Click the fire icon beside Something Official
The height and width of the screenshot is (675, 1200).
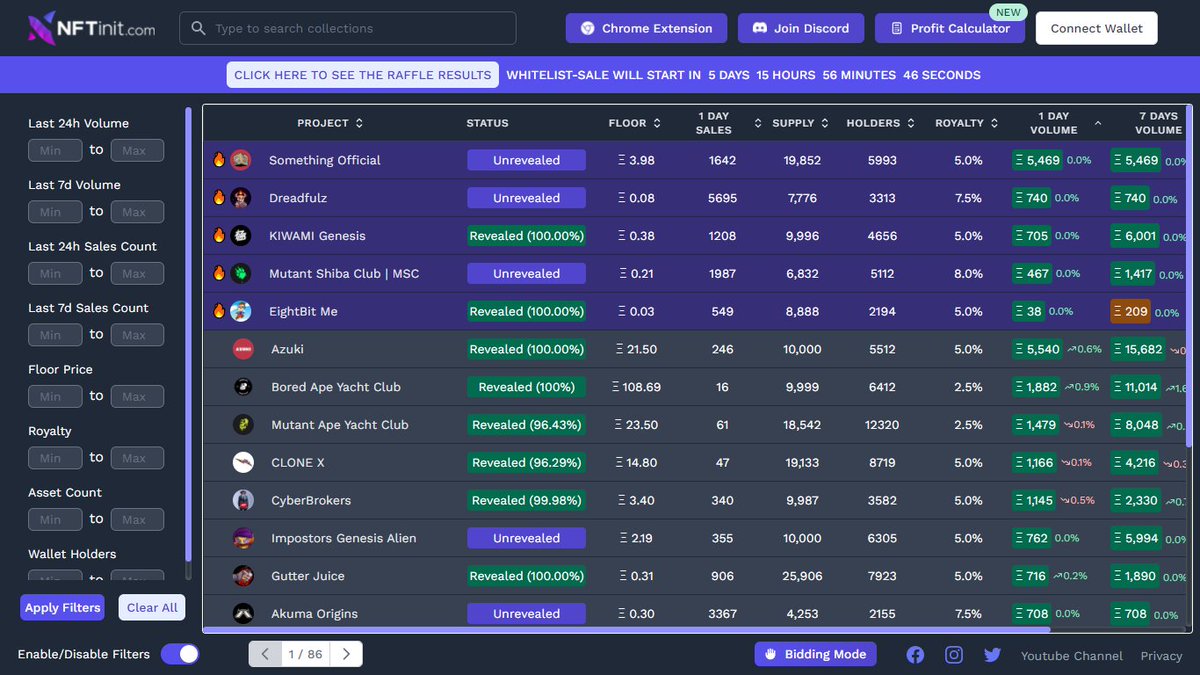coord(219,160)
